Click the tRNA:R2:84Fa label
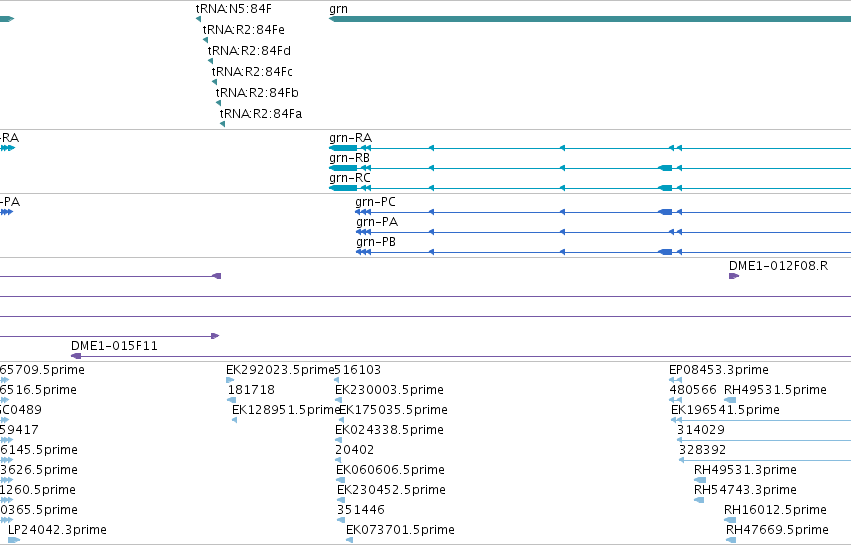The image size is (851, 545). pos(261,114)
